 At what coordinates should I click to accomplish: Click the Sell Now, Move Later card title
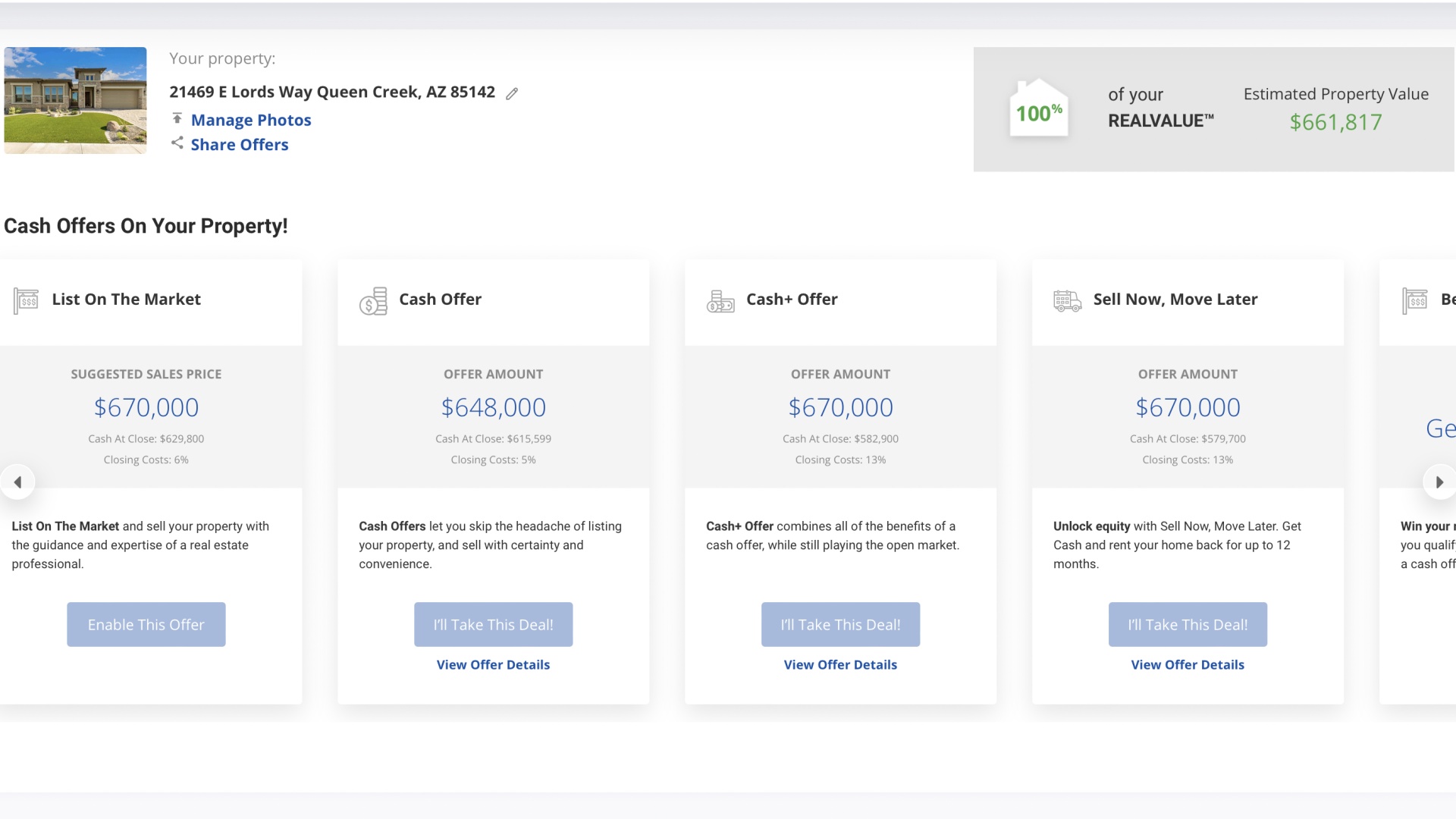pyautogui.click(x=1175, y=299)
